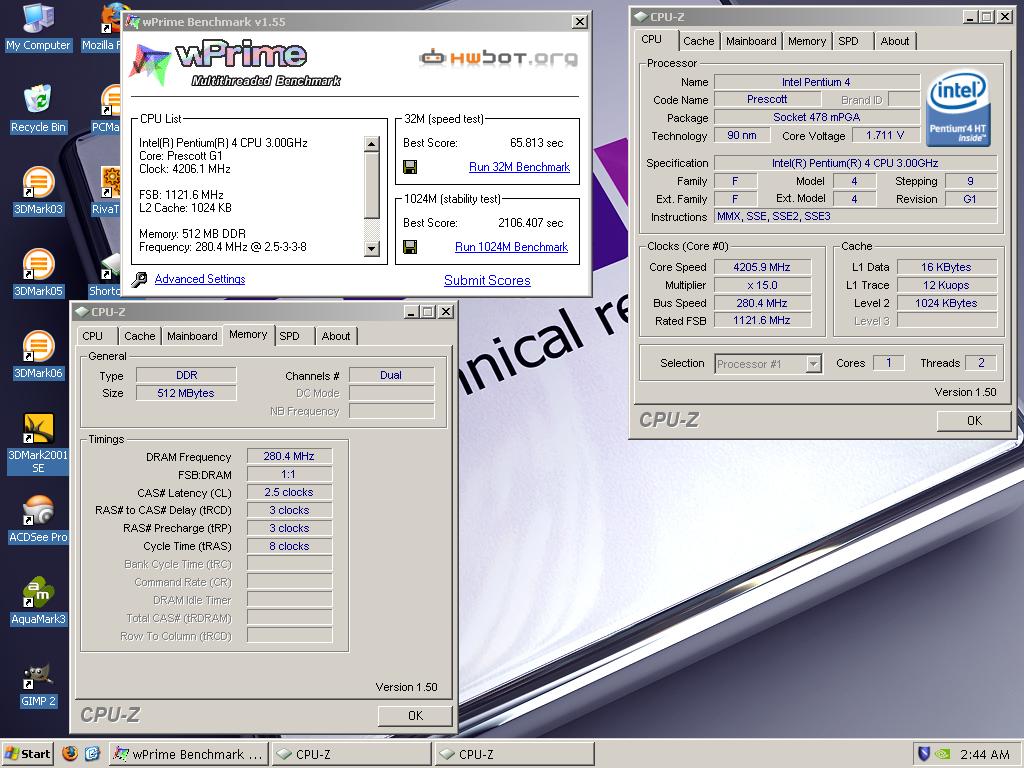Click the CPU List scrollbar down arrow
Image resolution: width=1024 pixels, height=768 pixels.
click(372, 248)
